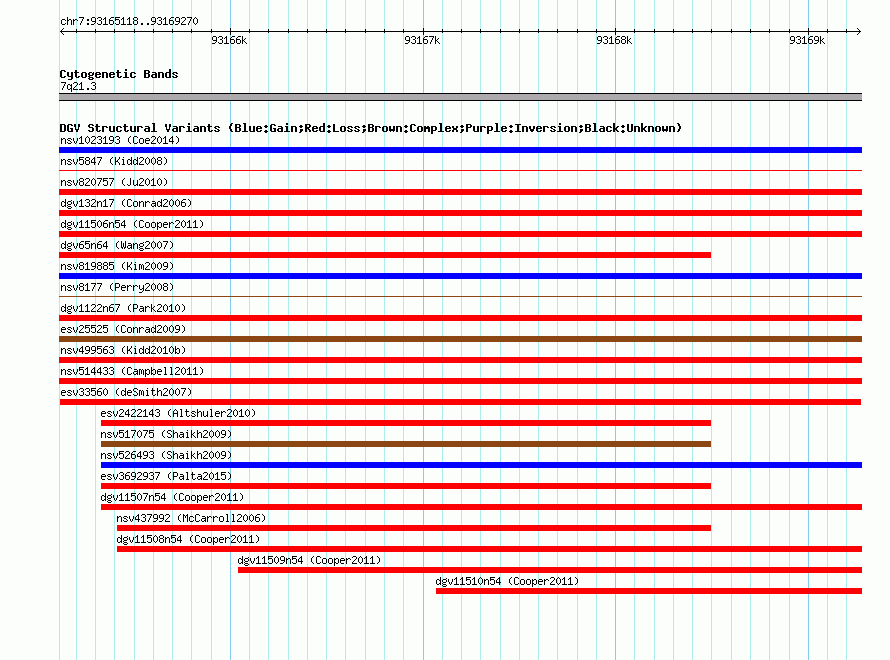Open dgv11510n54 (Cooper2011) variant
The width and height of the screenshot is (890, 660).
tap(507, 581)
